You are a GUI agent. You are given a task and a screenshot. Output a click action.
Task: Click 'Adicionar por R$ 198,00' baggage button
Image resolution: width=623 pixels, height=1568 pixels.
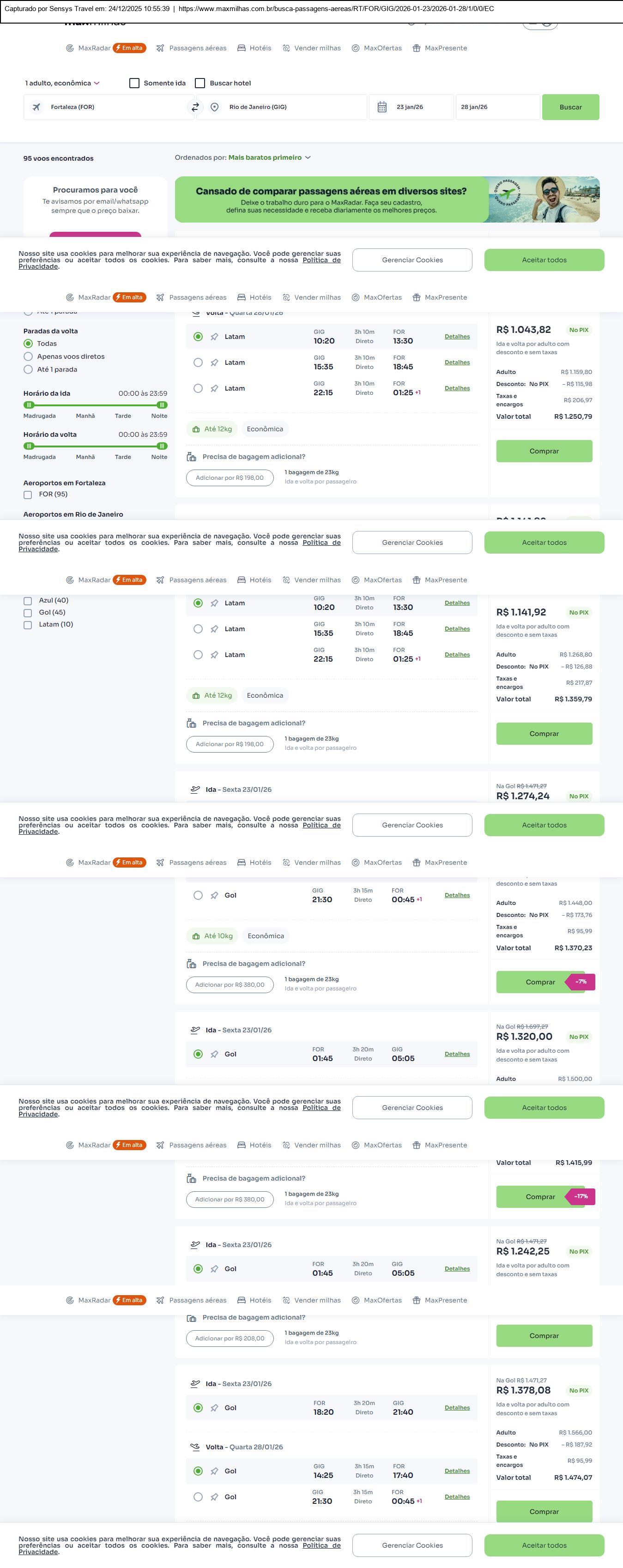tap(230, 478)
